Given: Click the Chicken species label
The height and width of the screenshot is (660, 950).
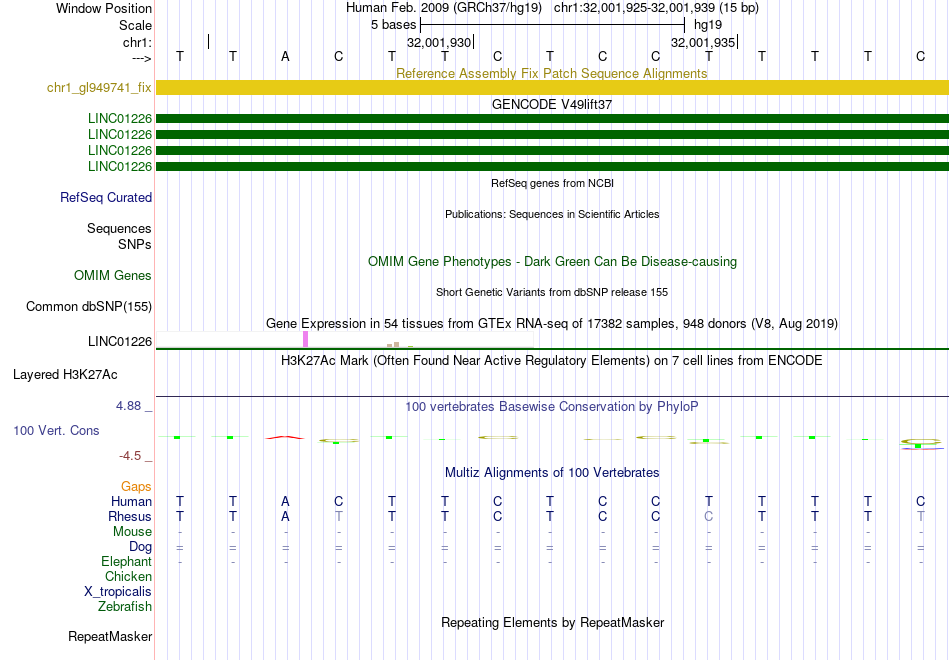Looking at the screenshot, I should tap(128, 576).
